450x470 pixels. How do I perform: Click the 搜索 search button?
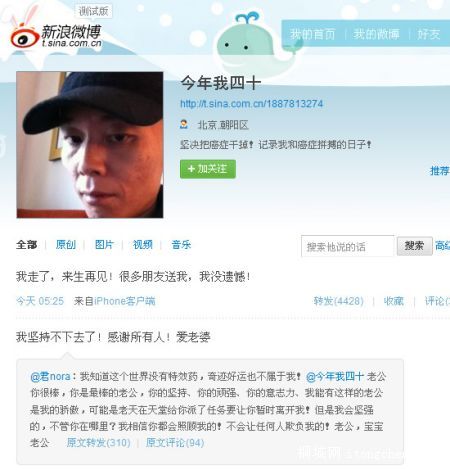pos(414,246)
